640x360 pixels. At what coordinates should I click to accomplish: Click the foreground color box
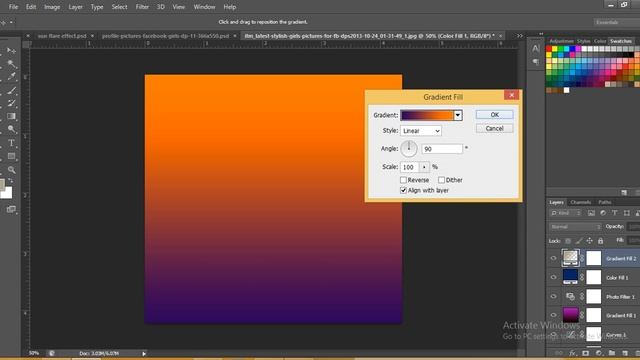pyautogui.click(x=2, y=184)
